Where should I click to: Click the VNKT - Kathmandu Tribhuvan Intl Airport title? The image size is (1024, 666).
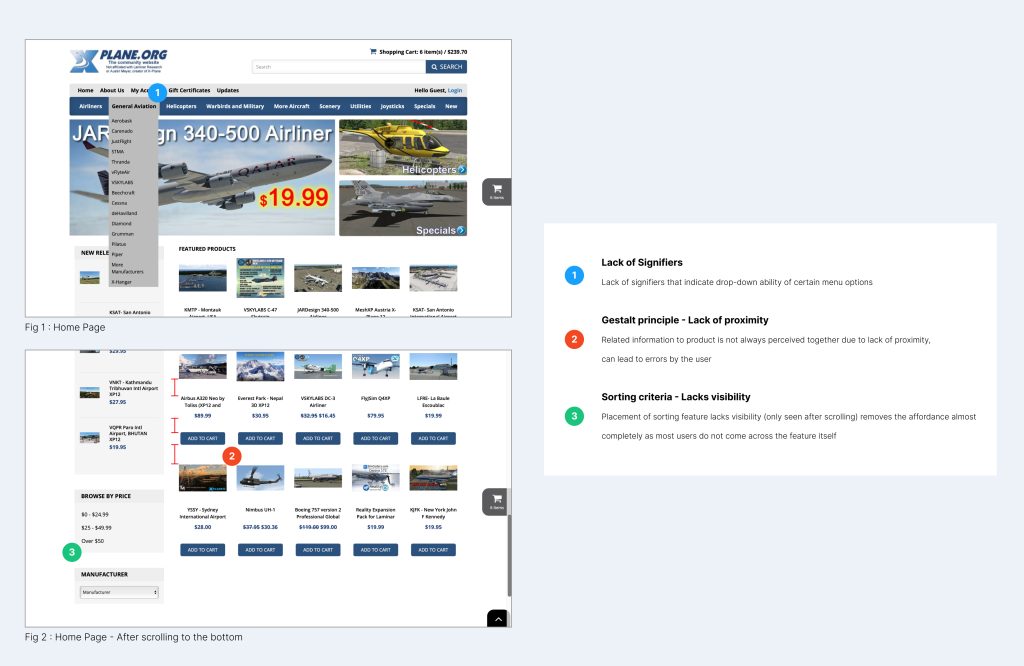point(133,388)
